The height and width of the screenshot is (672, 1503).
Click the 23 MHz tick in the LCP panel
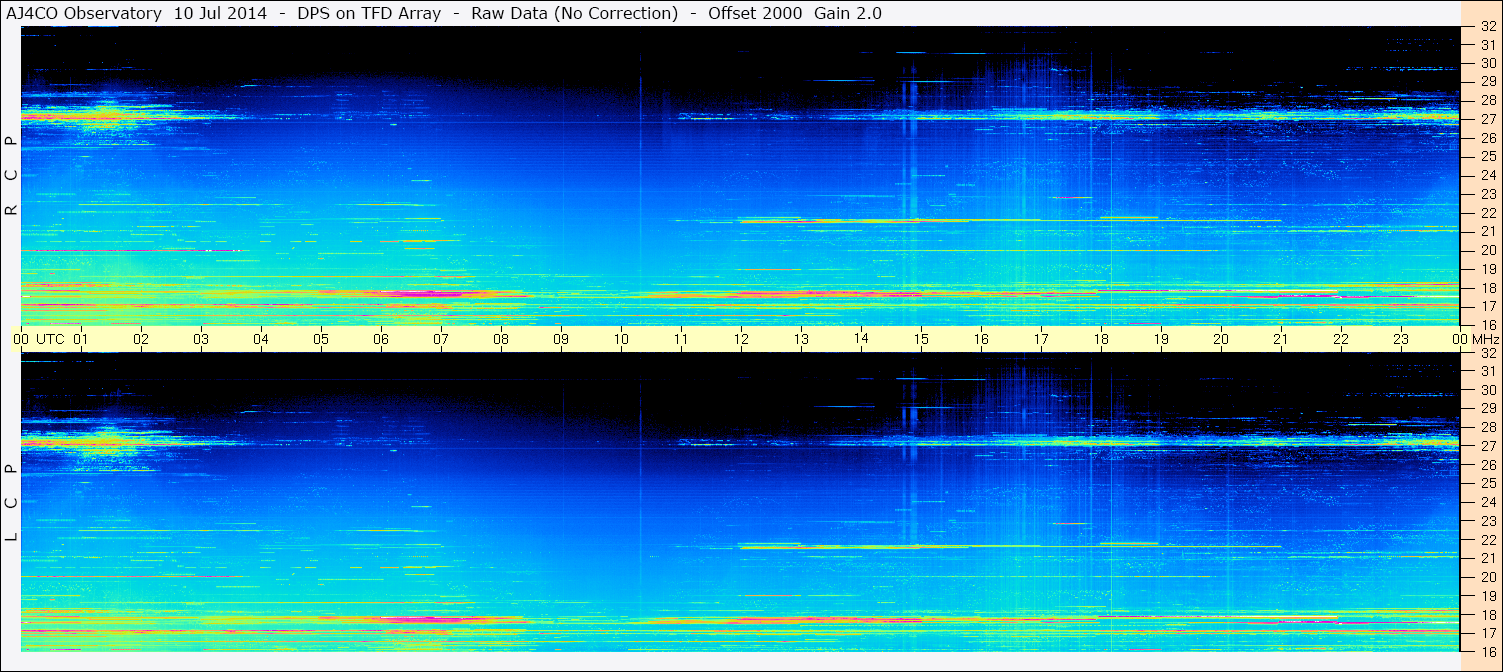(x=1487, y=521)
